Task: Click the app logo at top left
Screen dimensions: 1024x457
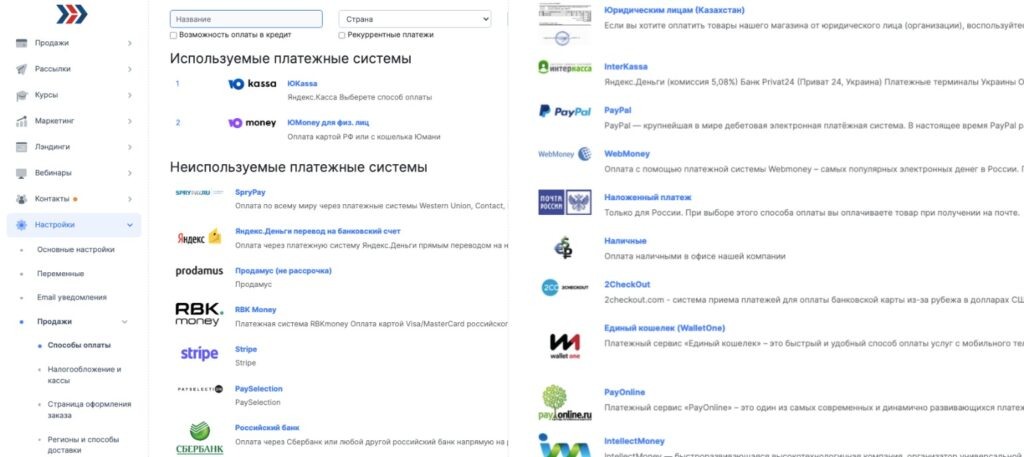Action: point(72,14)
